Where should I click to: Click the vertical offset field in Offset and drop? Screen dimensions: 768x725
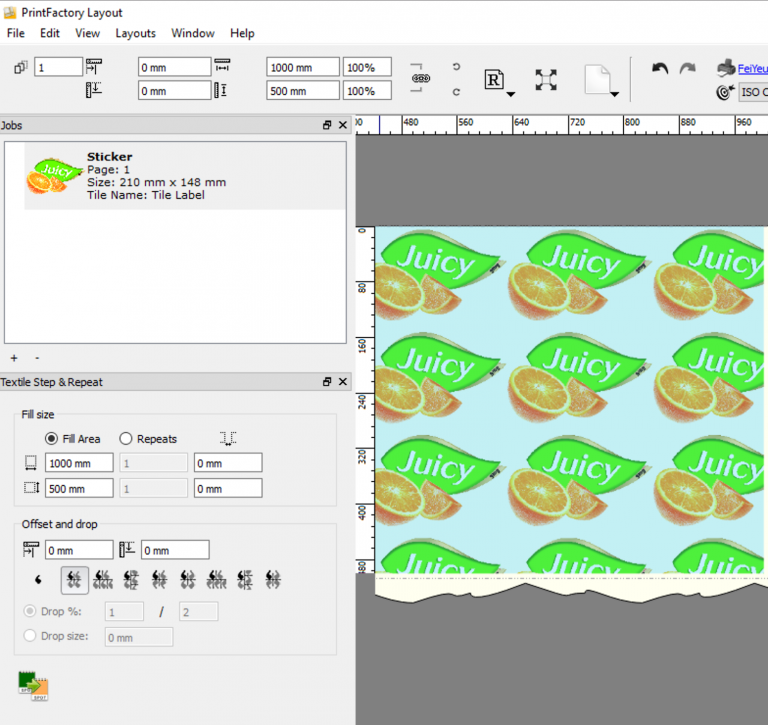click(175, 550)
